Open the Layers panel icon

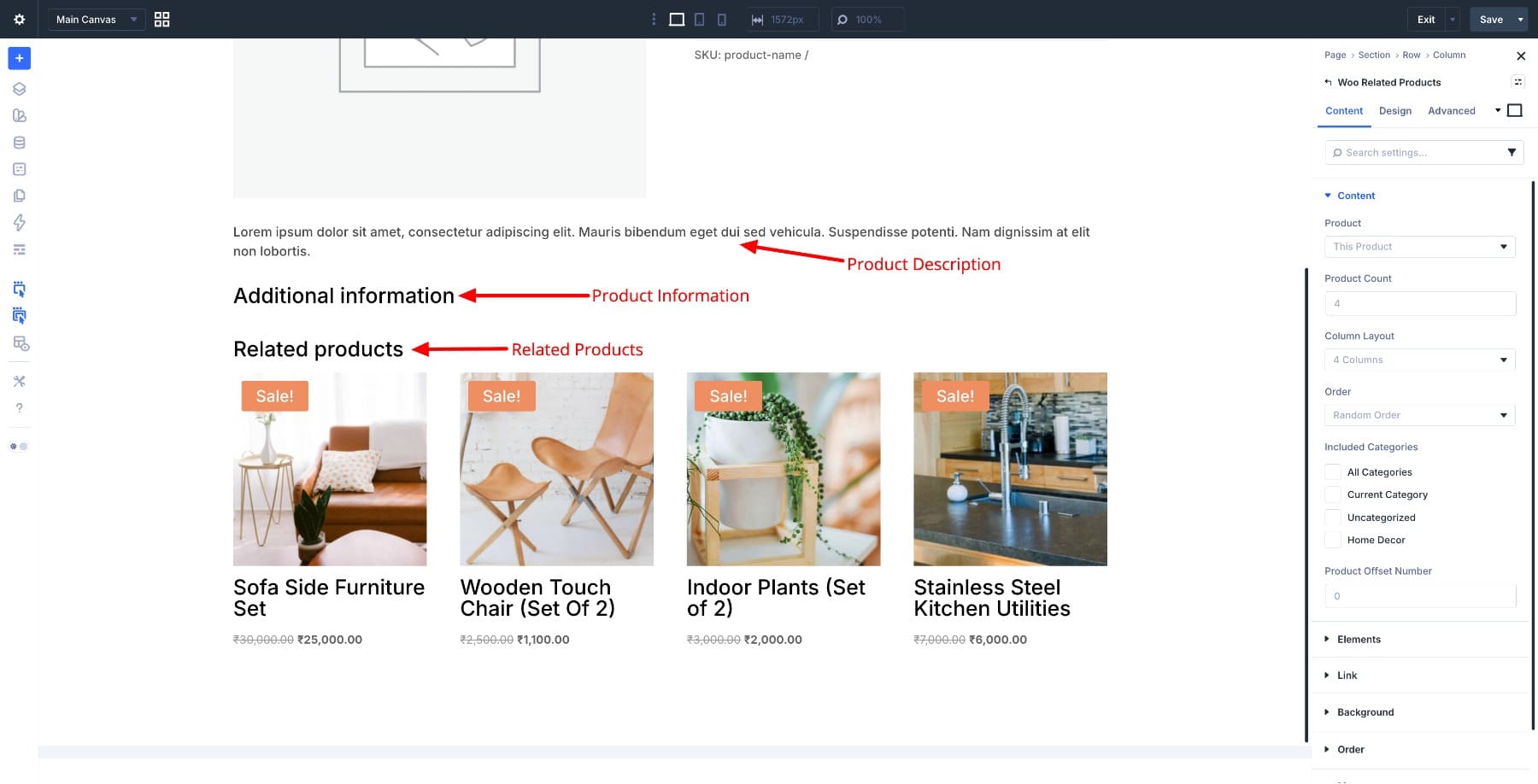tap(18, 88)
